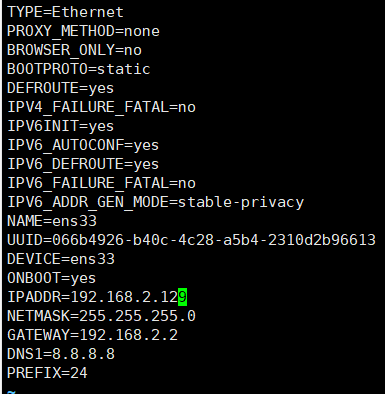385x394 pixels.
Task: Click the PREFIX=24 line
Action: 47,373
